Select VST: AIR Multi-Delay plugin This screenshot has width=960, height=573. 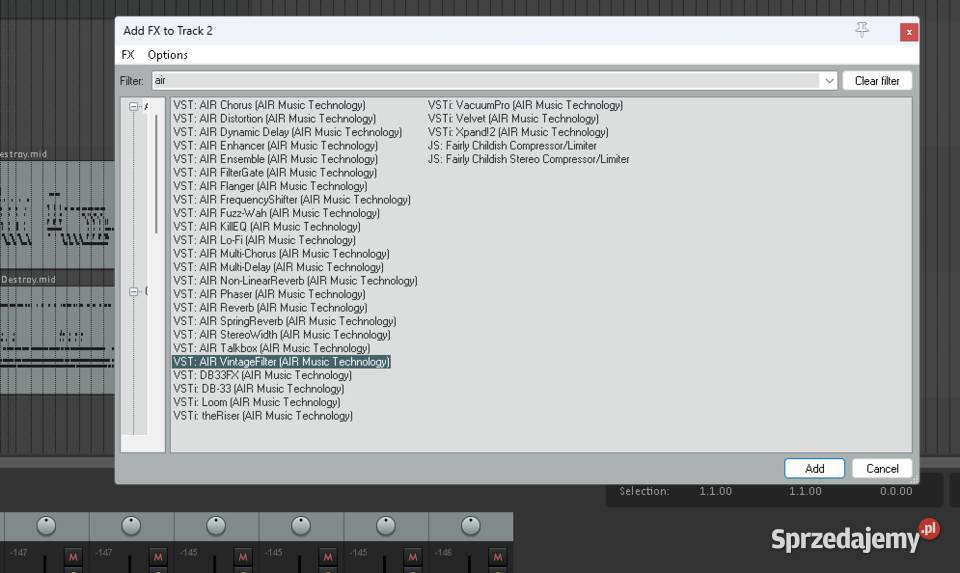click(x=278, y=266)
